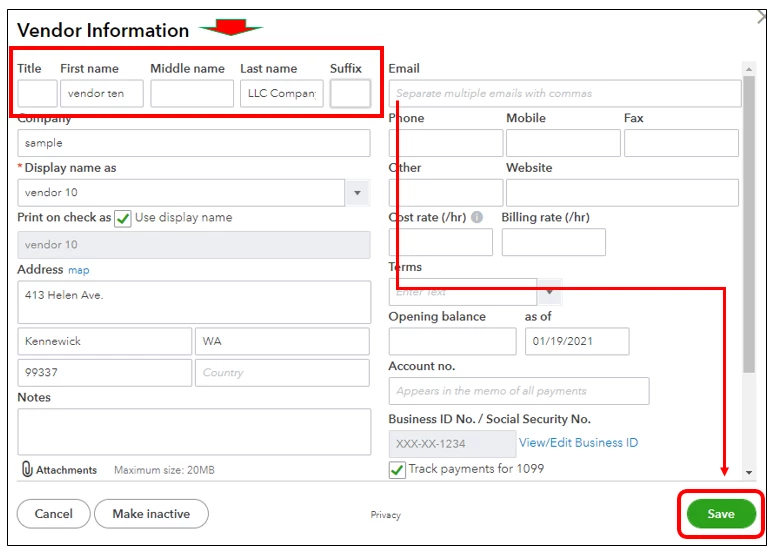Click the Cancel button
Viewport: 775px width, 557px height.
tap(53, 514)
